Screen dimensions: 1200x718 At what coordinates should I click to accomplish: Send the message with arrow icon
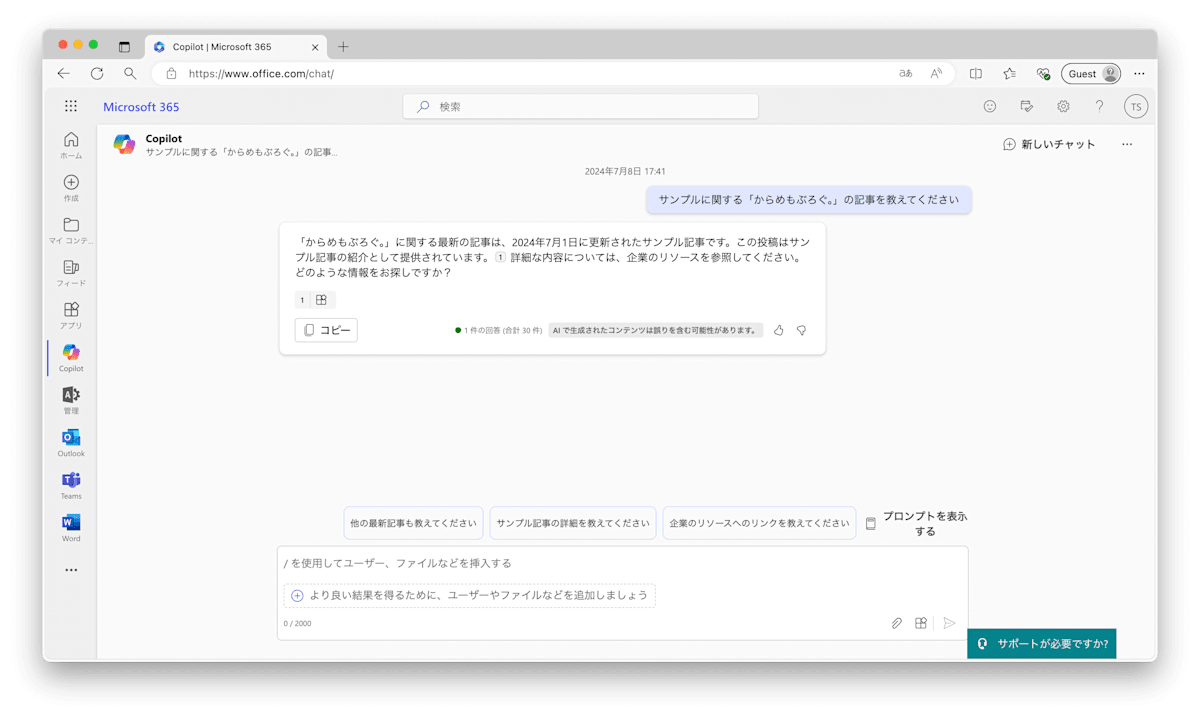coord(949,623)
